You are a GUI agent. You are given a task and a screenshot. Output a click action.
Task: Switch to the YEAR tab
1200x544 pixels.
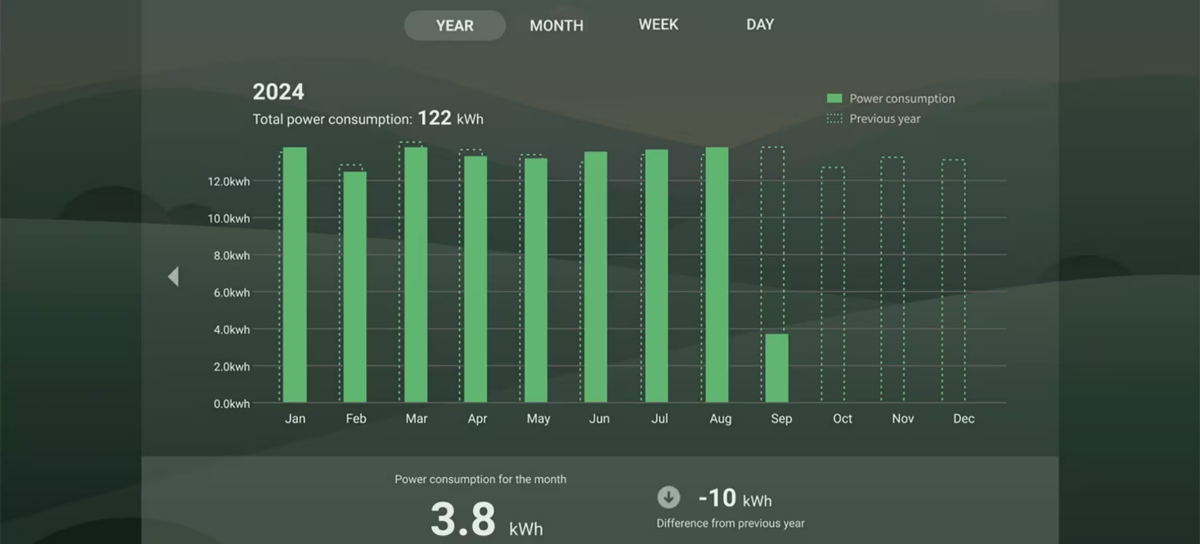coord(455,25)
